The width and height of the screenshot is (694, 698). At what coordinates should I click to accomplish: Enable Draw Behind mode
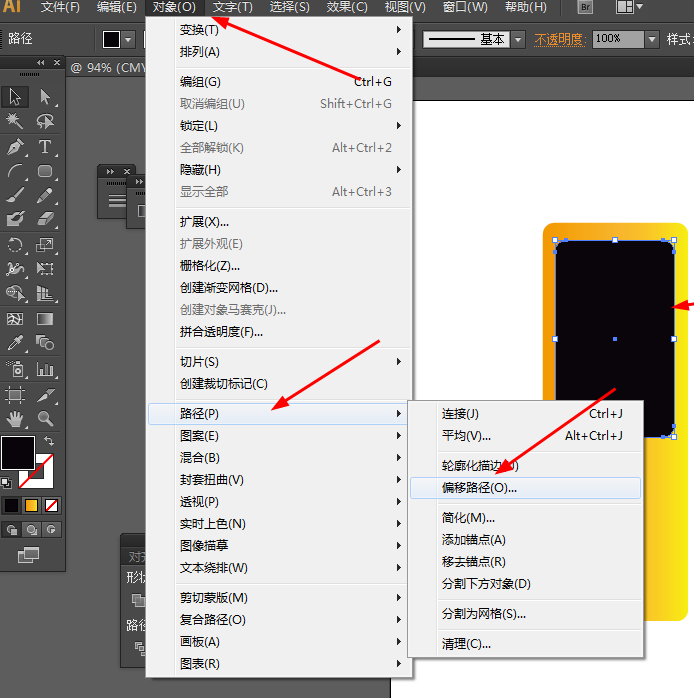coord(31,530)
